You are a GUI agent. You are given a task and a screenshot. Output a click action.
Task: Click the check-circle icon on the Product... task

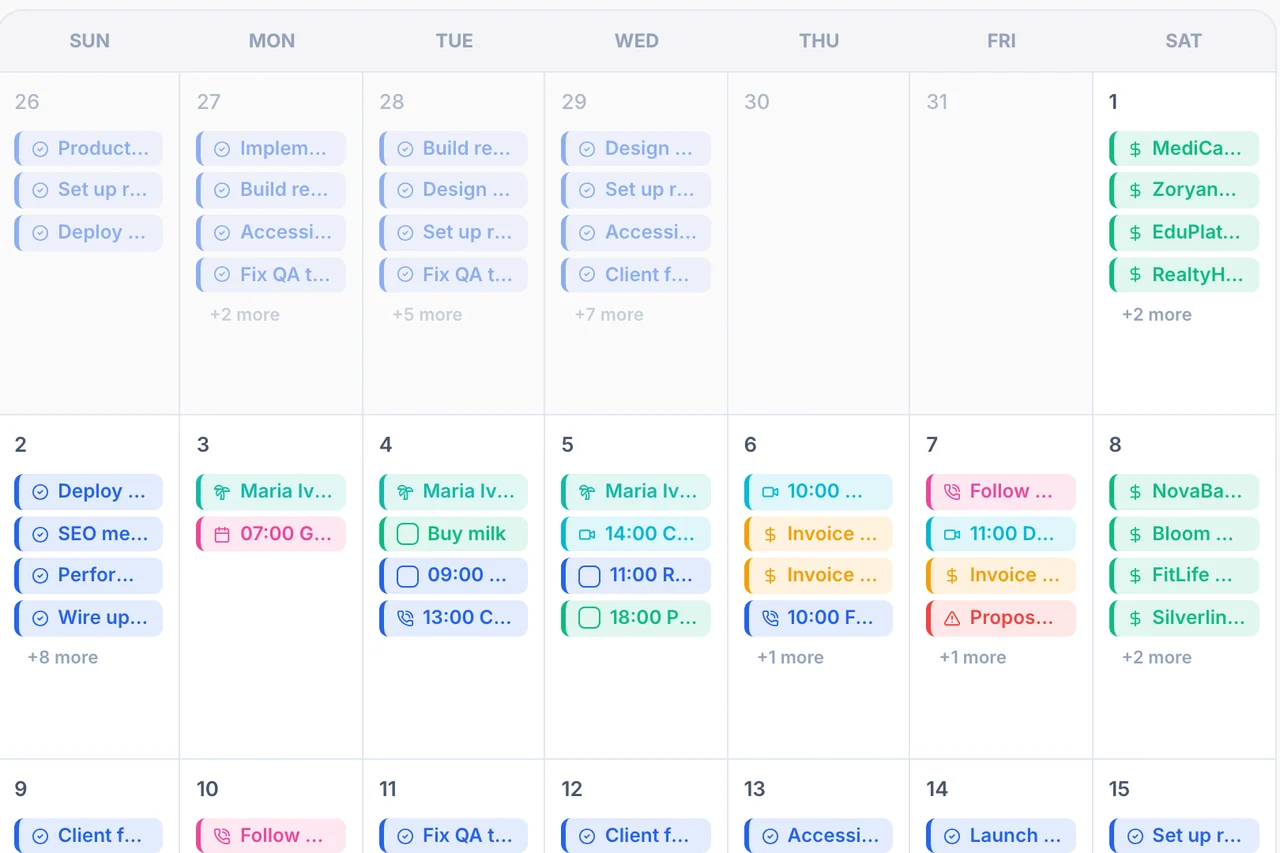point(40,149)
